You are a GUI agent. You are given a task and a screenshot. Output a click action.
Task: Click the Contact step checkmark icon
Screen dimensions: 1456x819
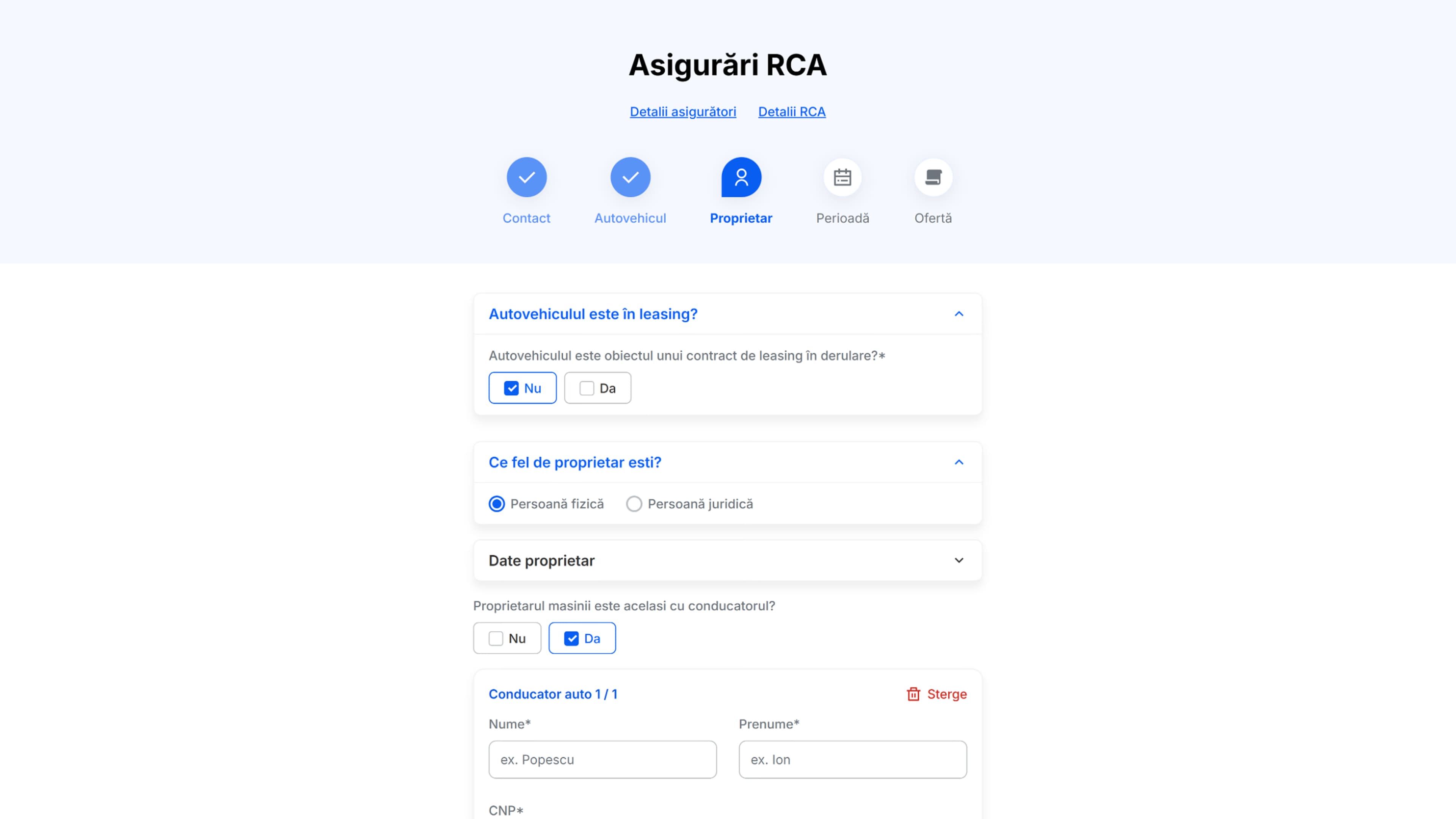tap(526, 177)
